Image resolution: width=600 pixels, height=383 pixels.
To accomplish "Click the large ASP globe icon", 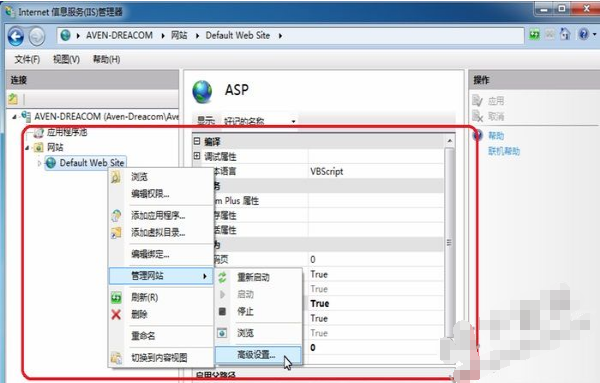I will (x=202, y=92).
